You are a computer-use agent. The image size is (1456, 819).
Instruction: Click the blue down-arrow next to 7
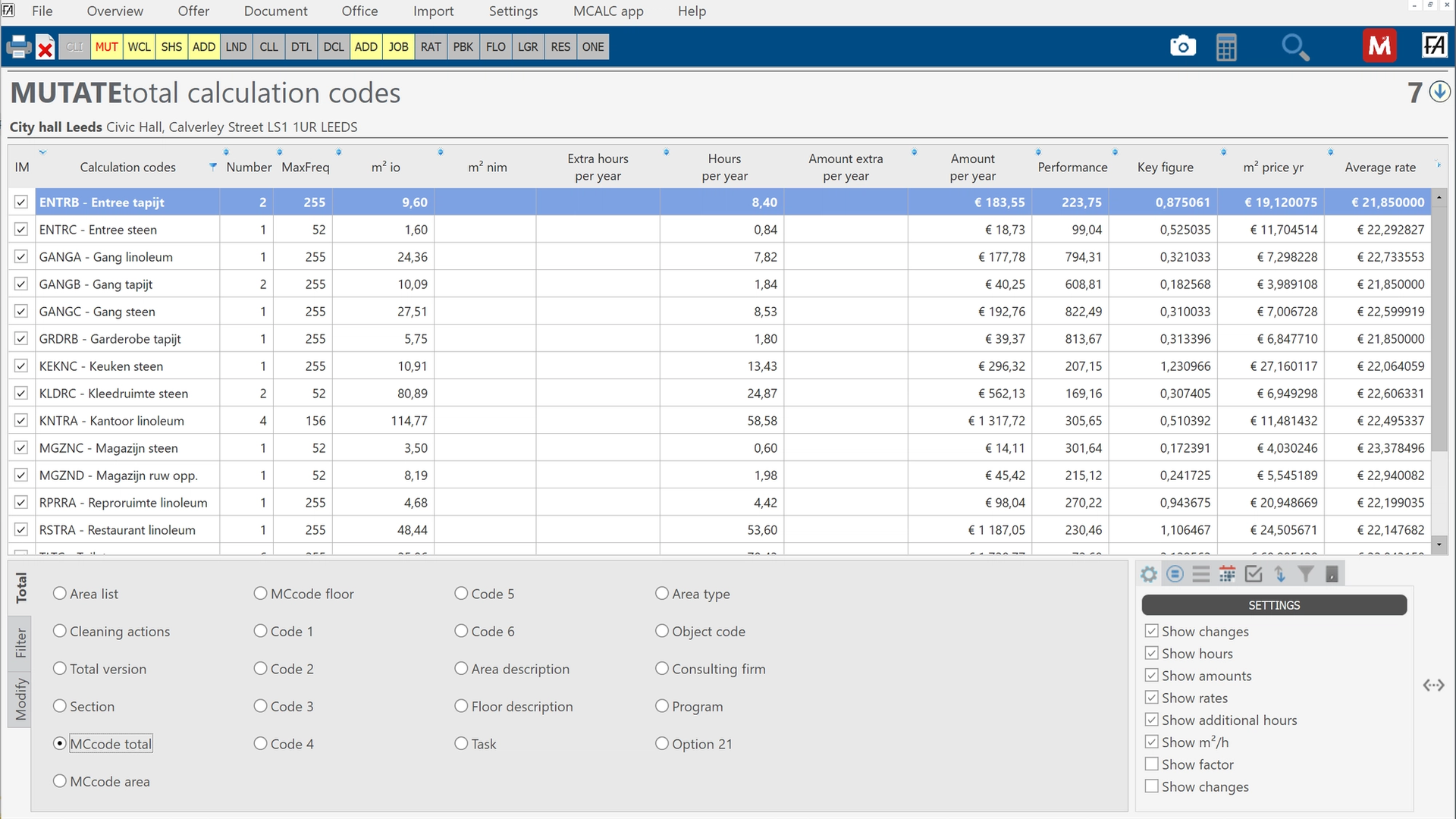point(1439,93)
